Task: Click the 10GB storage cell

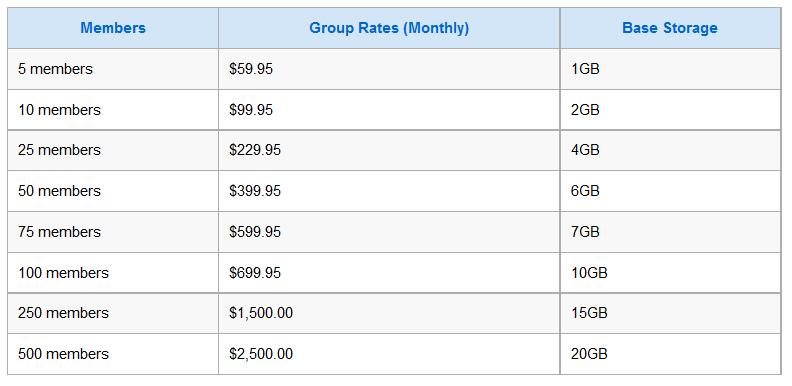Action: (x=670, y=273)
